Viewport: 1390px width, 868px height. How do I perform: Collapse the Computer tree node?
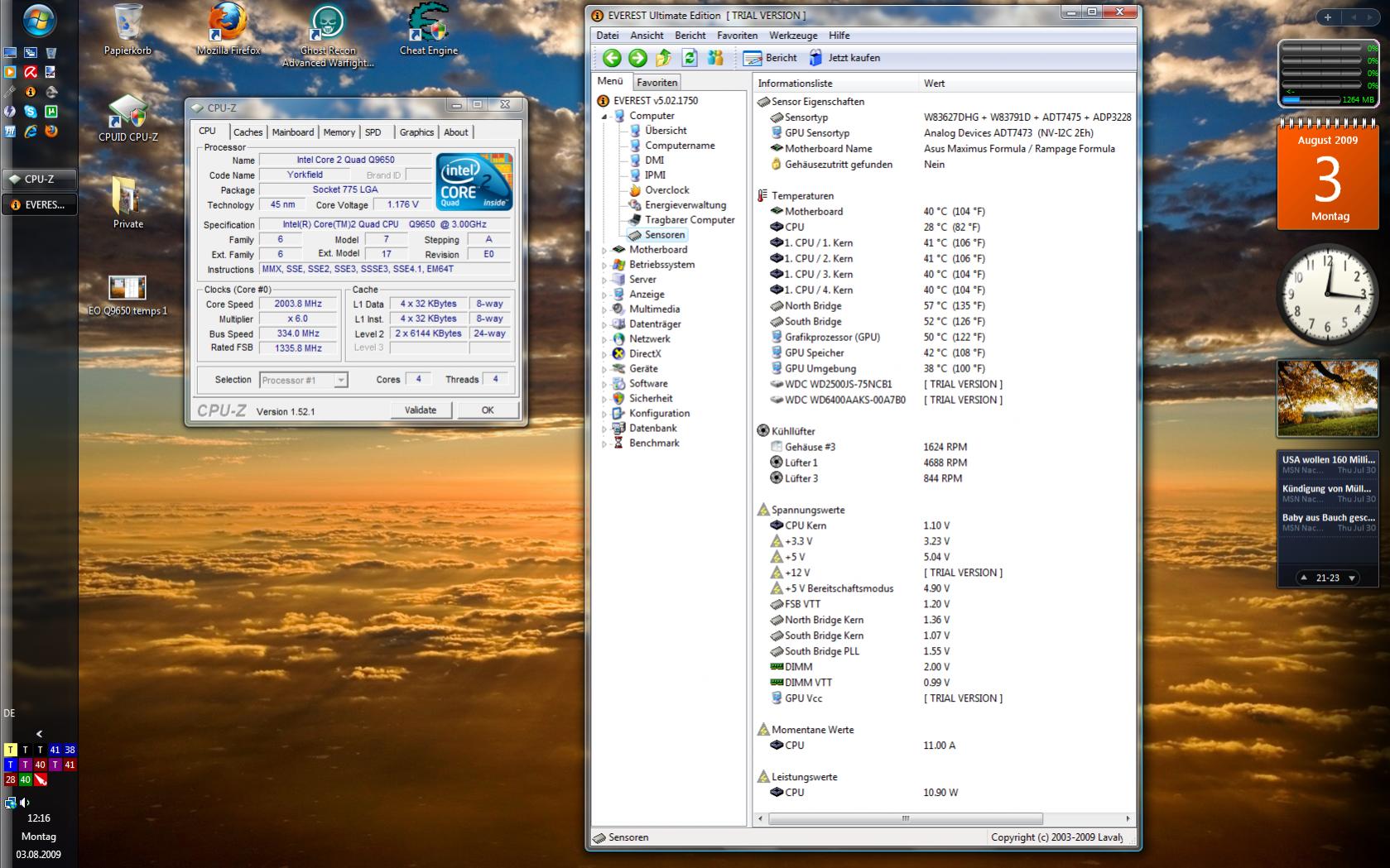coord(604,117)
